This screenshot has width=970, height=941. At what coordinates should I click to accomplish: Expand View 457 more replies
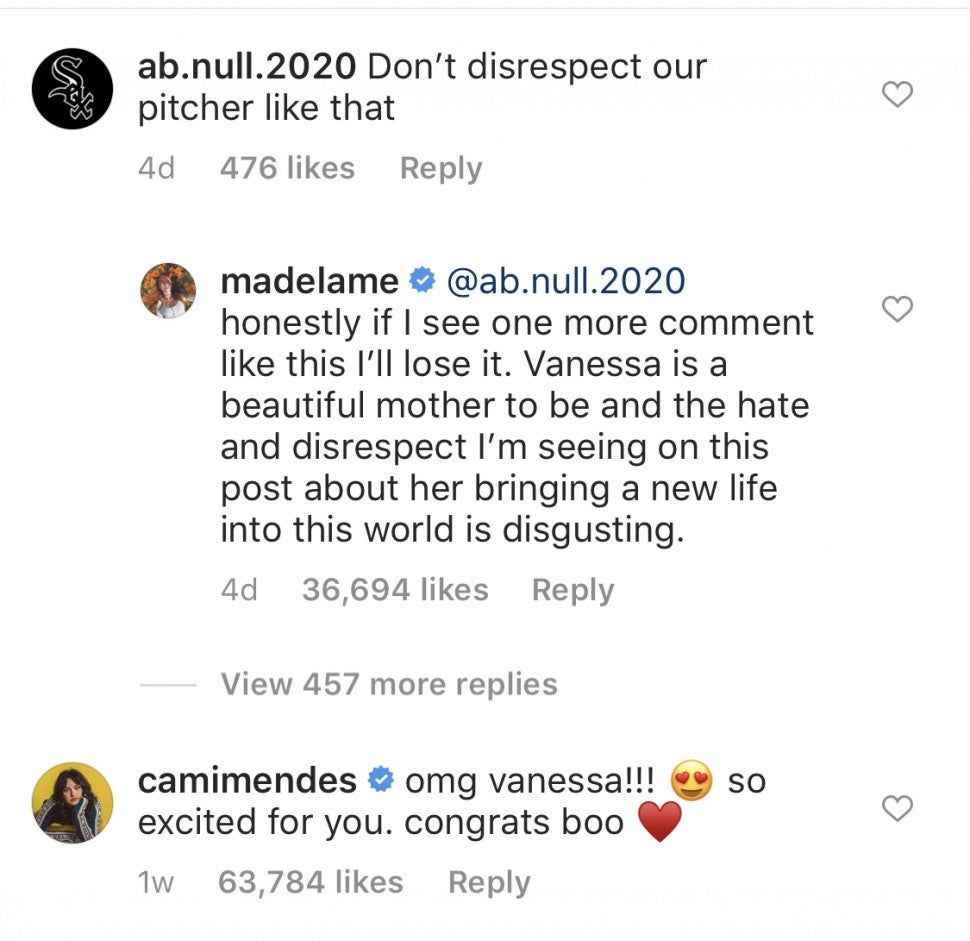pos(388,684)
